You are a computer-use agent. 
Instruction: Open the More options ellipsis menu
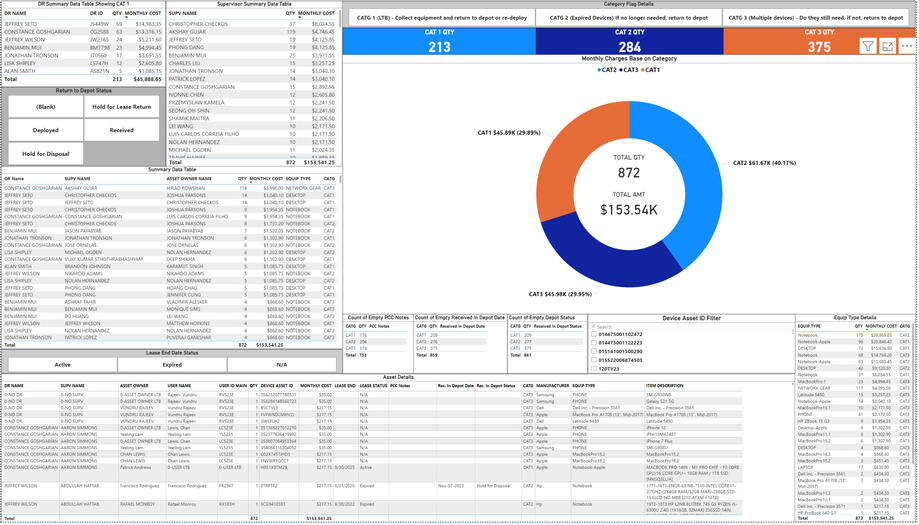[907, 46]
